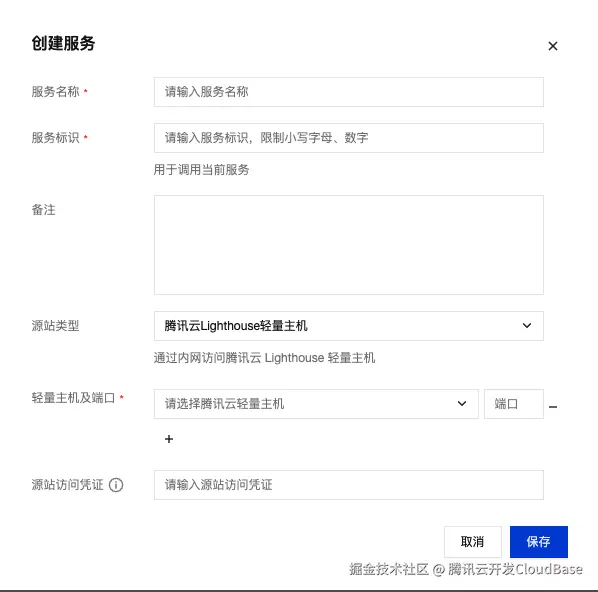Click the 备注 label

click(x=43, y=210)
